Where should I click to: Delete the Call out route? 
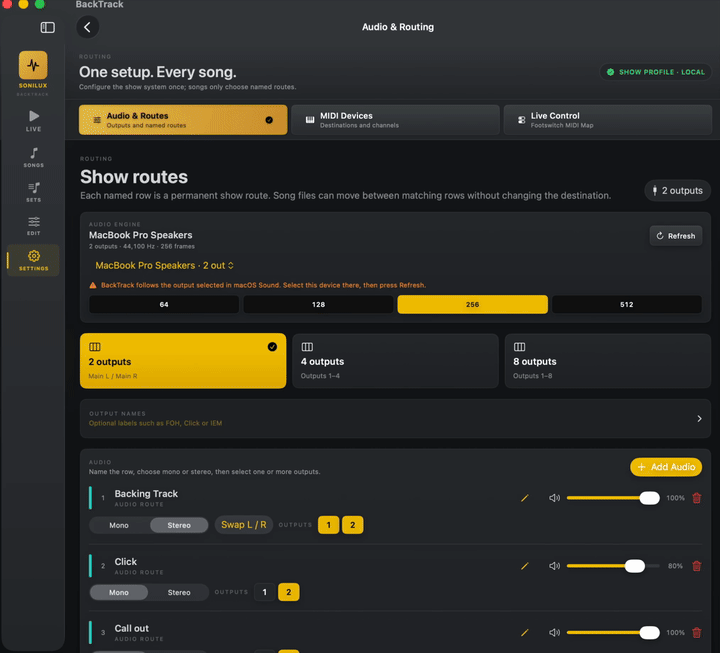[x=697, y=633]
